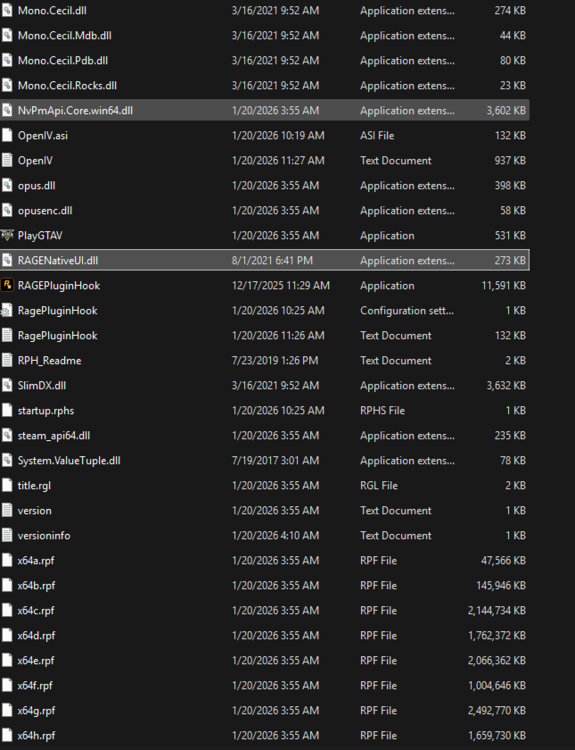Click the RGL File type cell
This screenshot has width=575, height=750.
pos(379,485)
